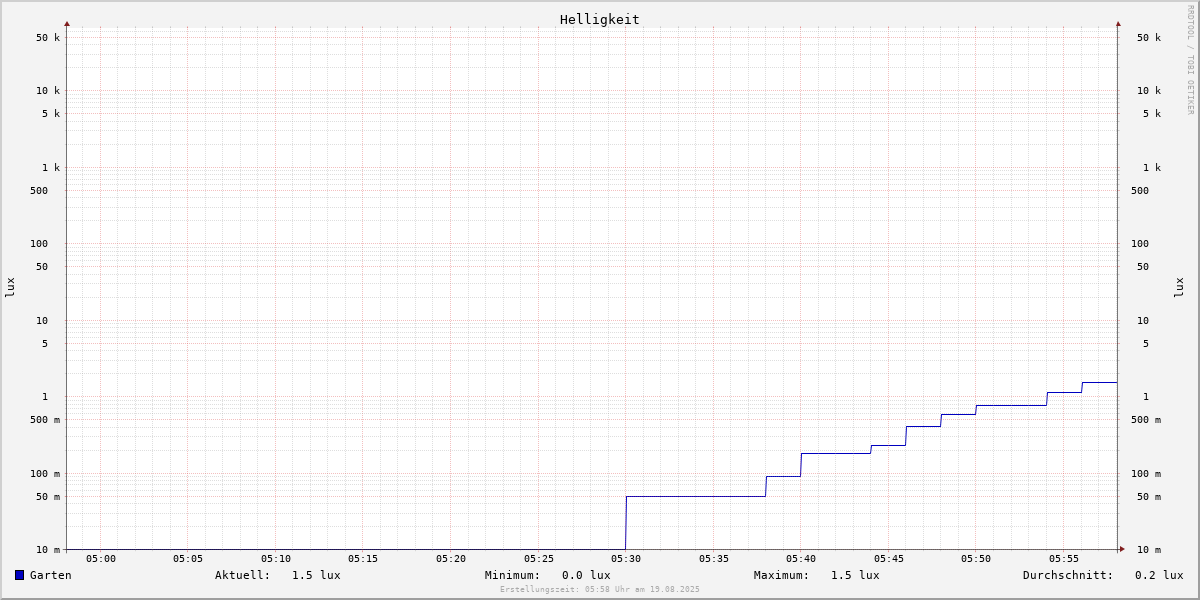Click the 05:25 time axis label

(x=539, y=559)
